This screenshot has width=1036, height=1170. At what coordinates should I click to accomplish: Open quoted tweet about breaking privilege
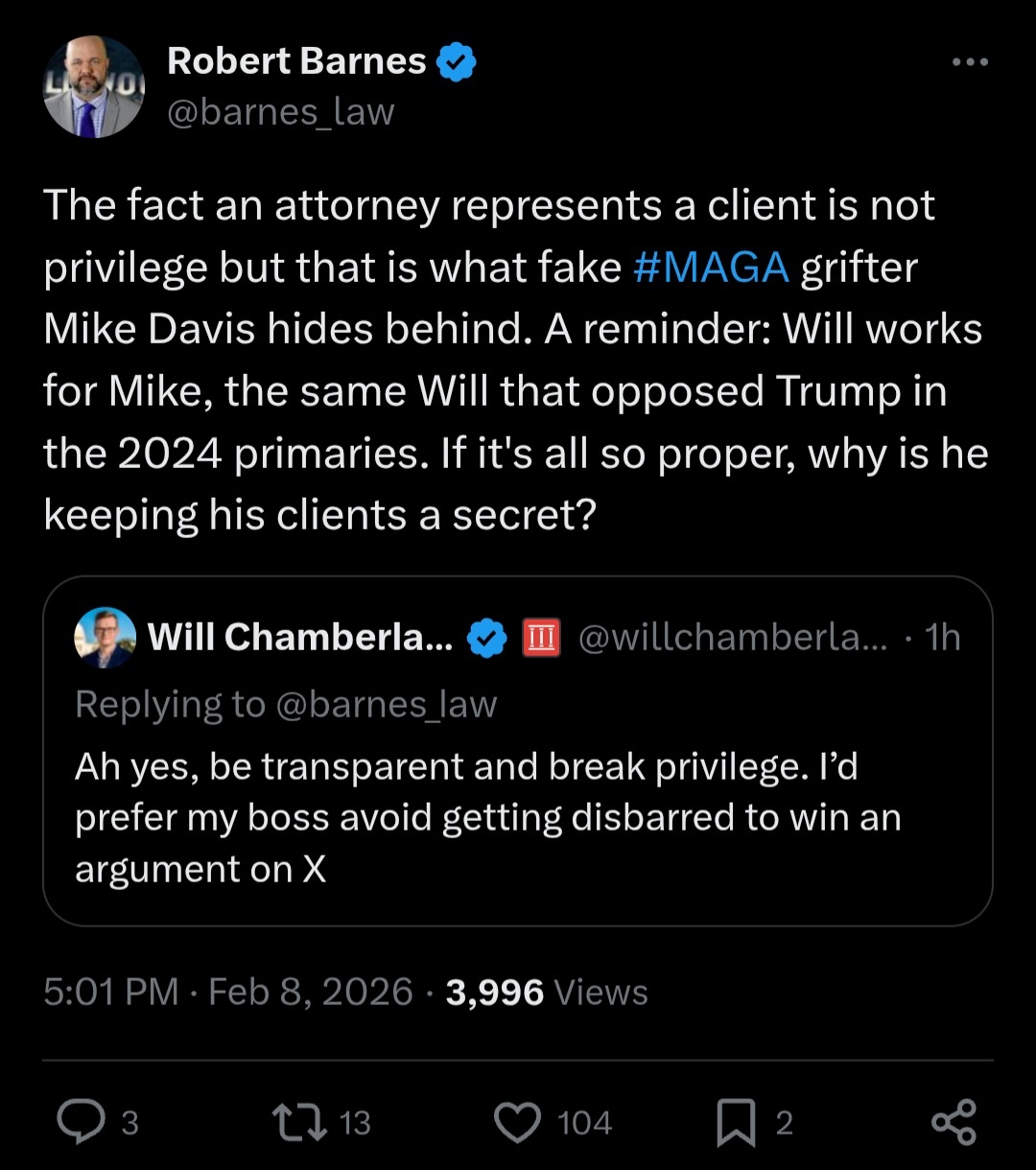pos(487,818)
